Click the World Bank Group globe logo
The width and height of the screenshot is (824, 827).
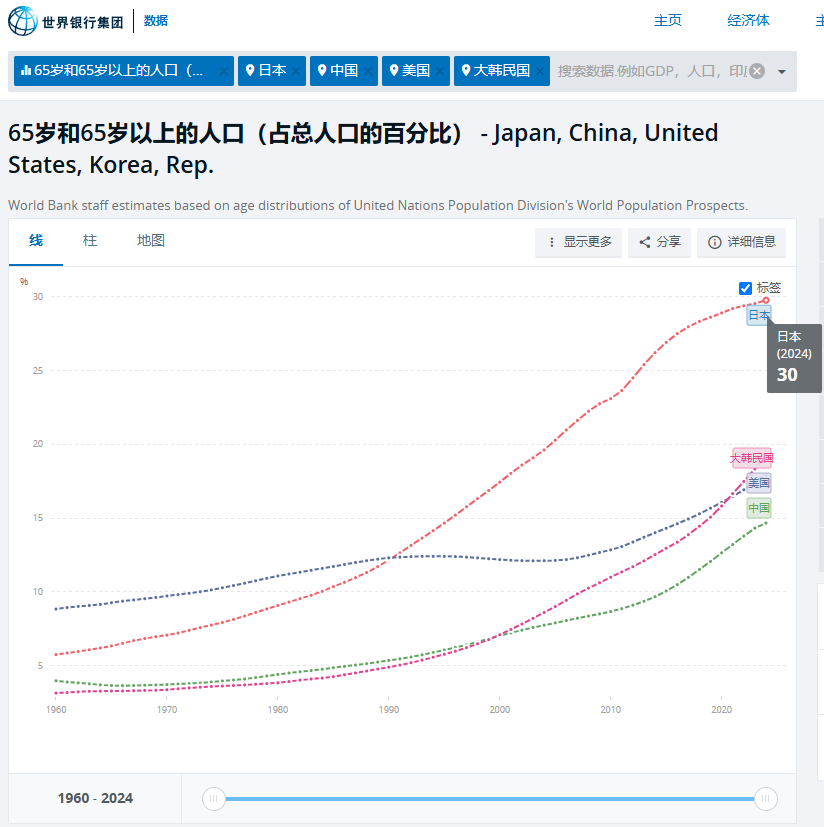pyautogui.click(x=23, y=21)
